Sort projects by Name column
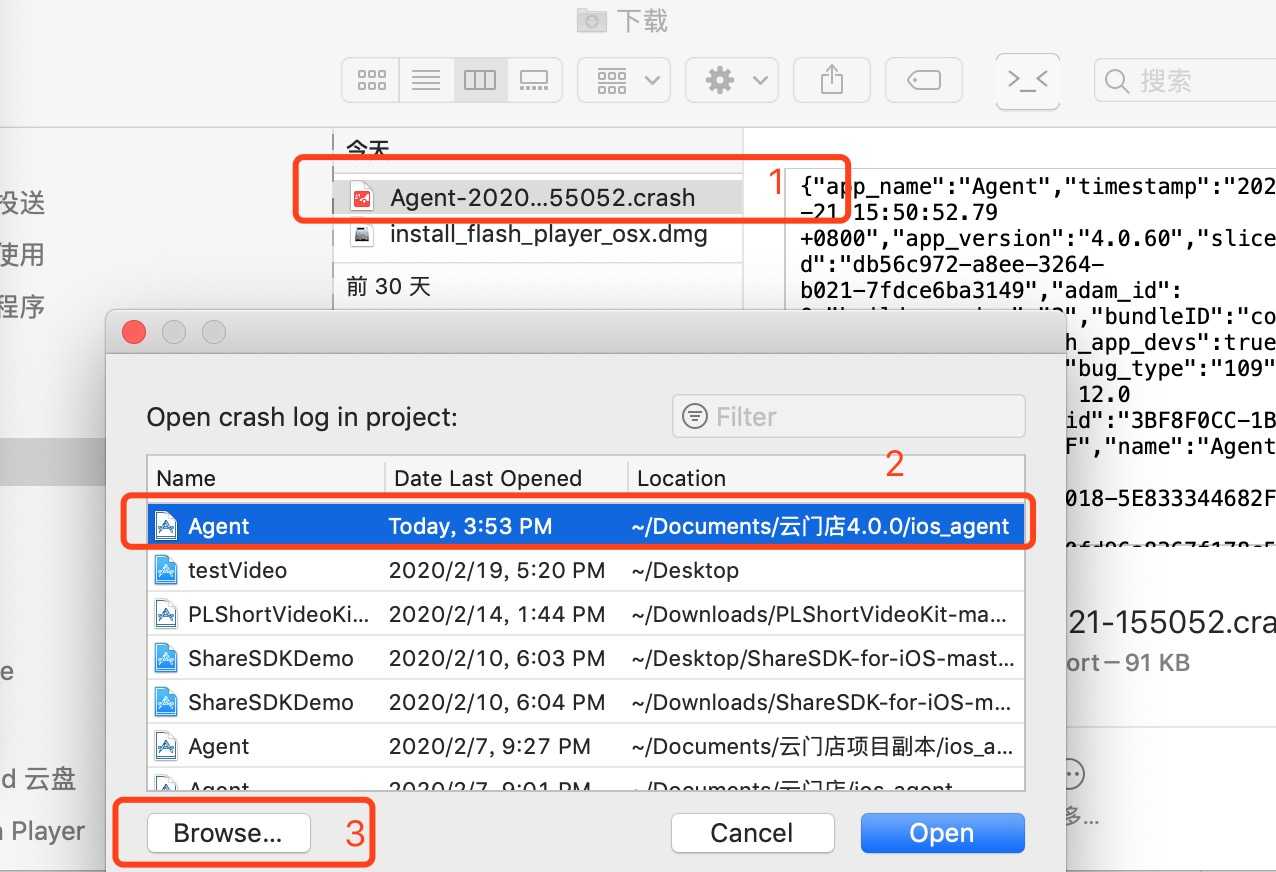This screenshot has width=1276, height=872. pyautogui.click(x=266, y=478)
